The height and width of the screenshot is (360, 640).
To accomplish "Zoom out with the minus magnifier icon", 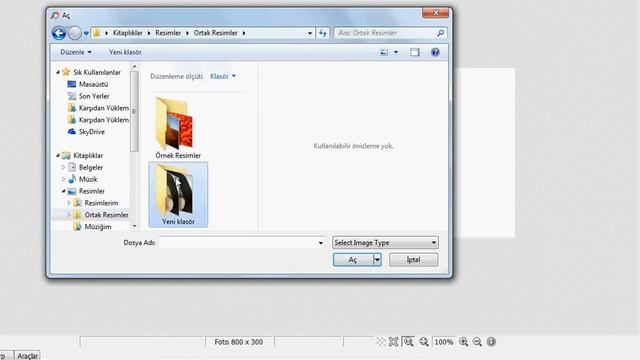I will (477, 342).
